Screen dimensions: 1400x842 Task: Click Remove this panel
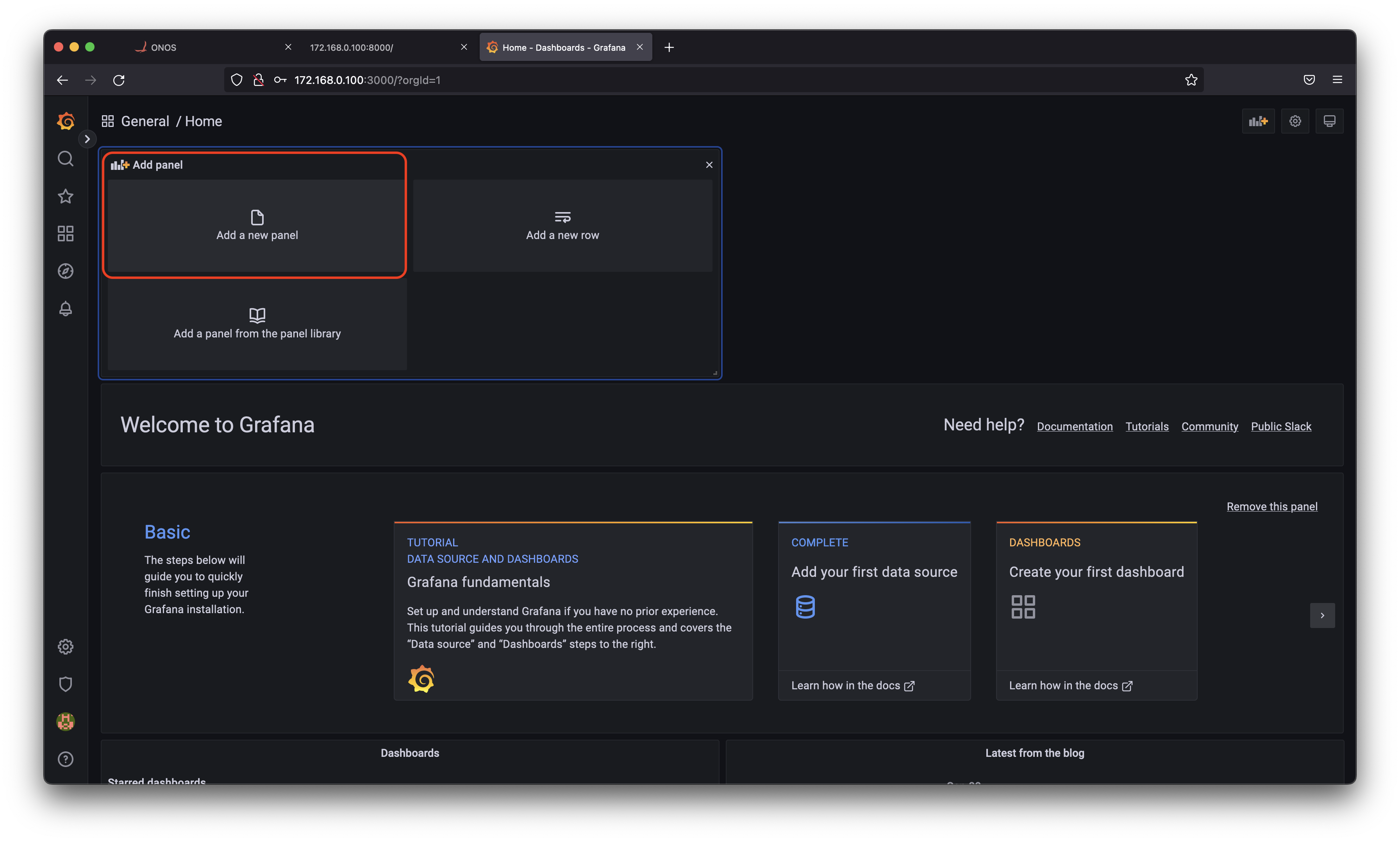tap(1272, 506)
